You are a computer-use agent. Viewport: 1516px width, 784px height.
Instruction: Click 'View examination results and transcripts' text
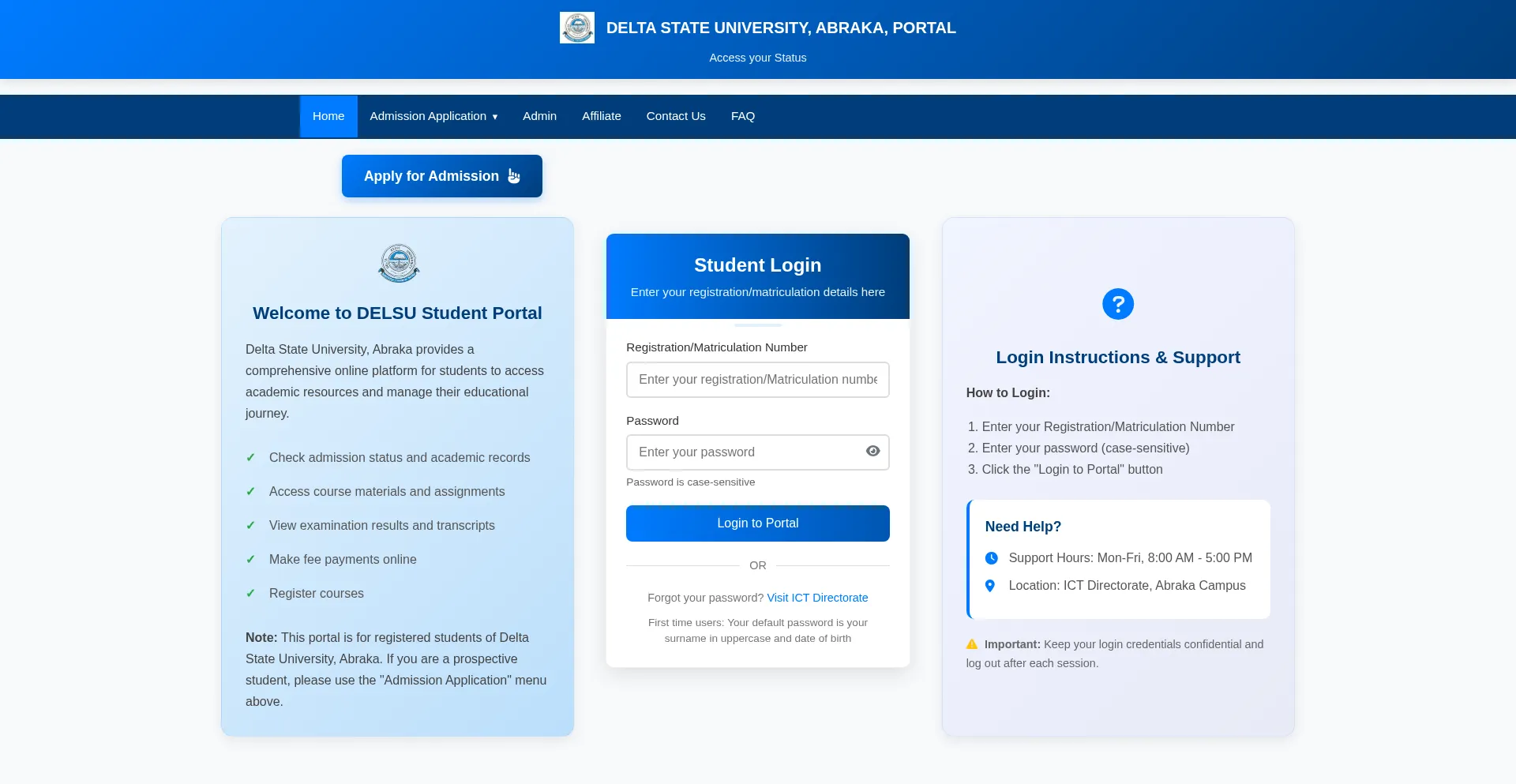click(382, 525)
